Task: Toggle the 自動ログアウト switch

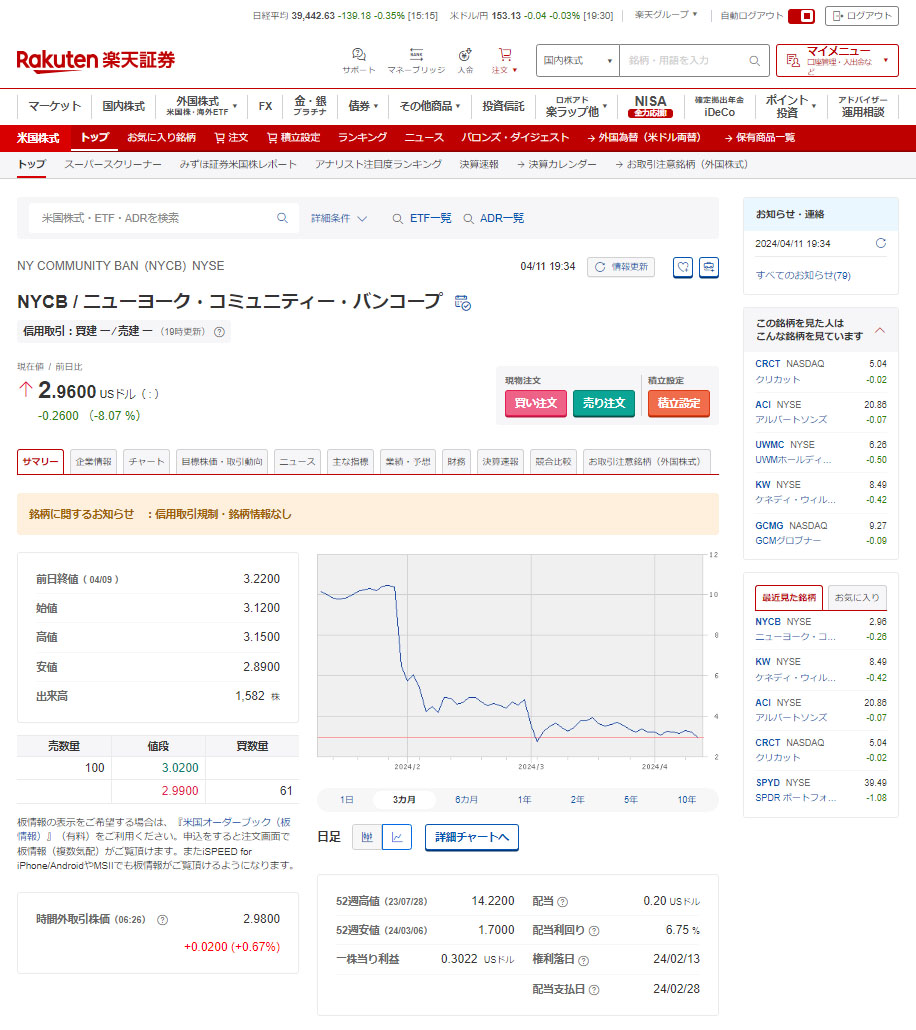Action: [801, 16]
